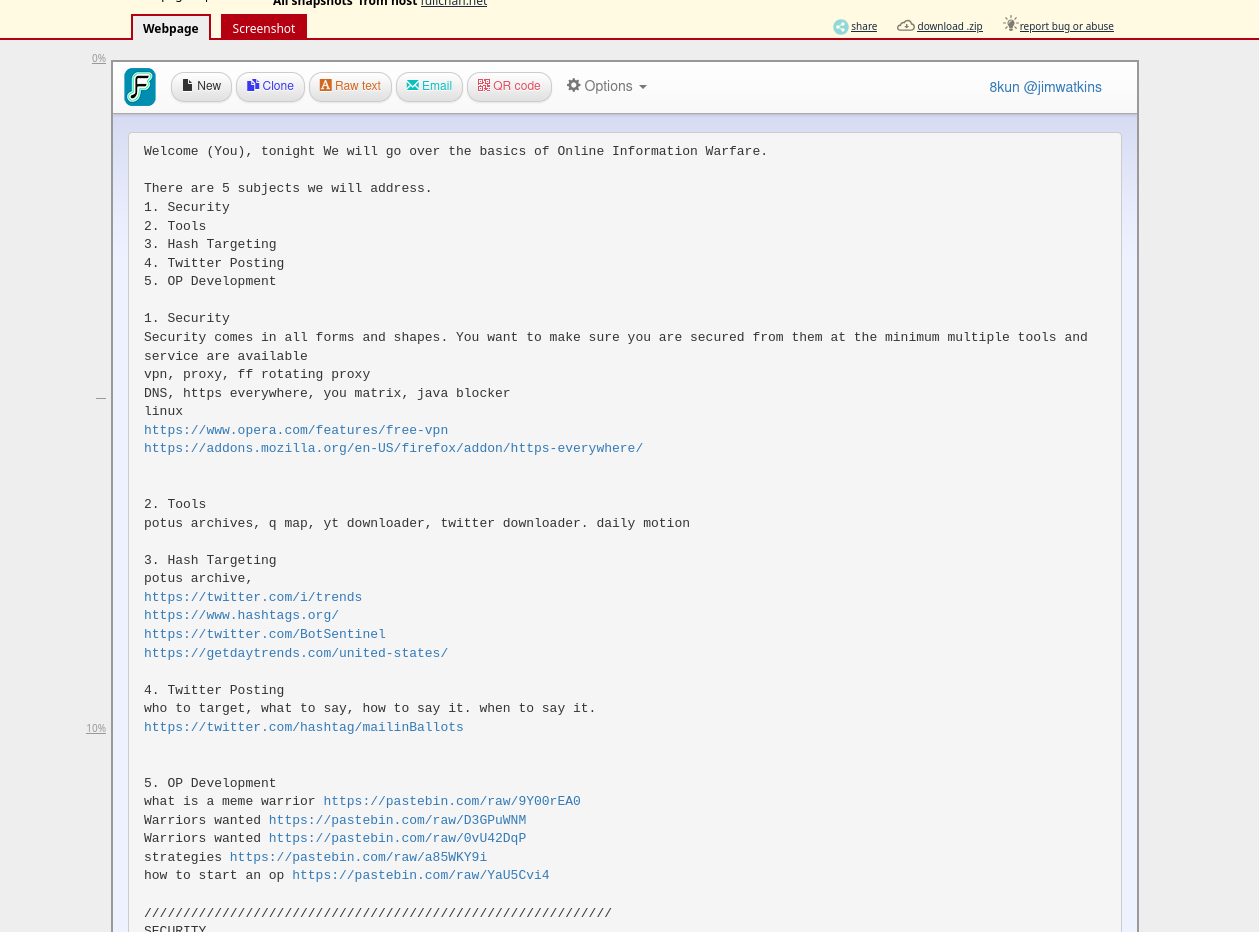Viewport: 1259px width, 932px height.
Task: Clone this paste
Action: coord(270,87)
